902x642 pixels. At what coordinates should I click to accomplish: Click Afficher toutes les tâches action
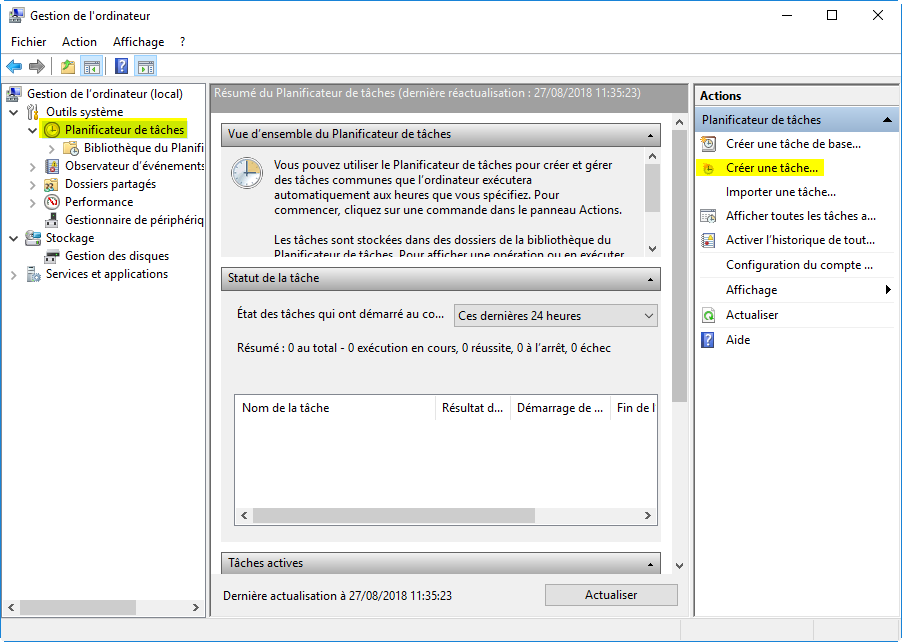801,216
